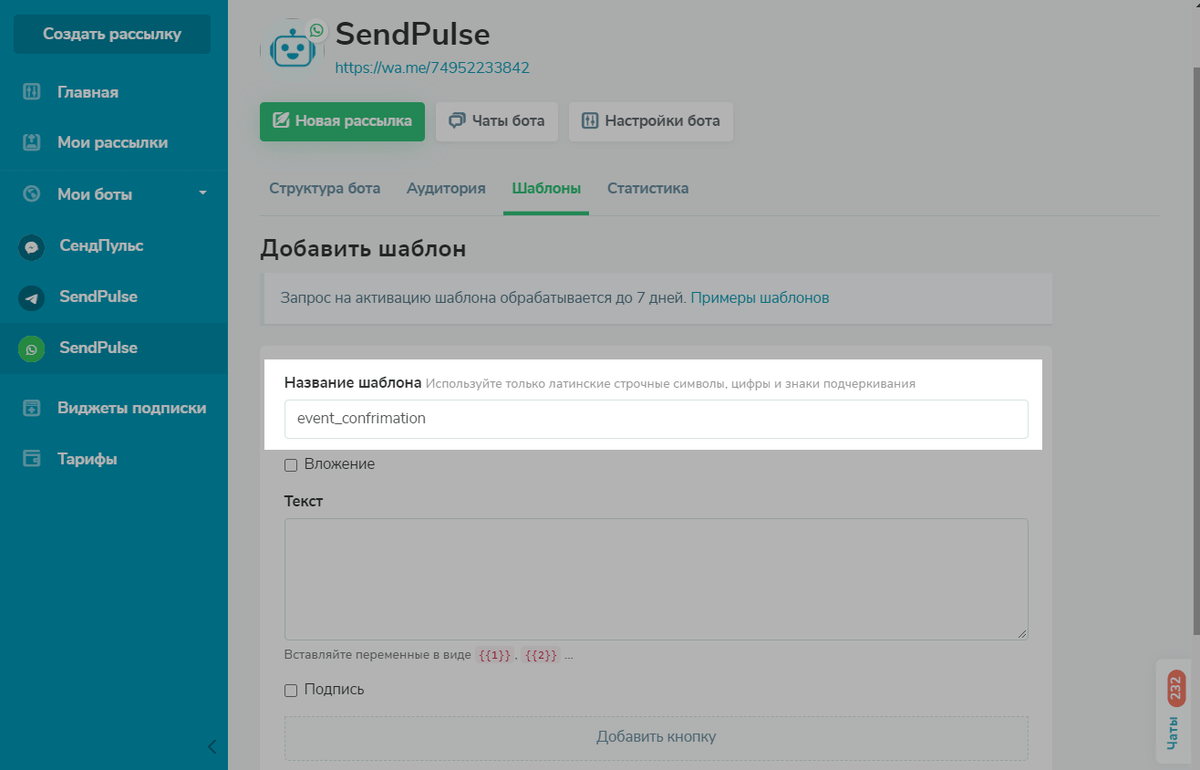Enable the Вложение checkbox
The height and width of the screenshot is (770, 1200).
pos(291,465)
